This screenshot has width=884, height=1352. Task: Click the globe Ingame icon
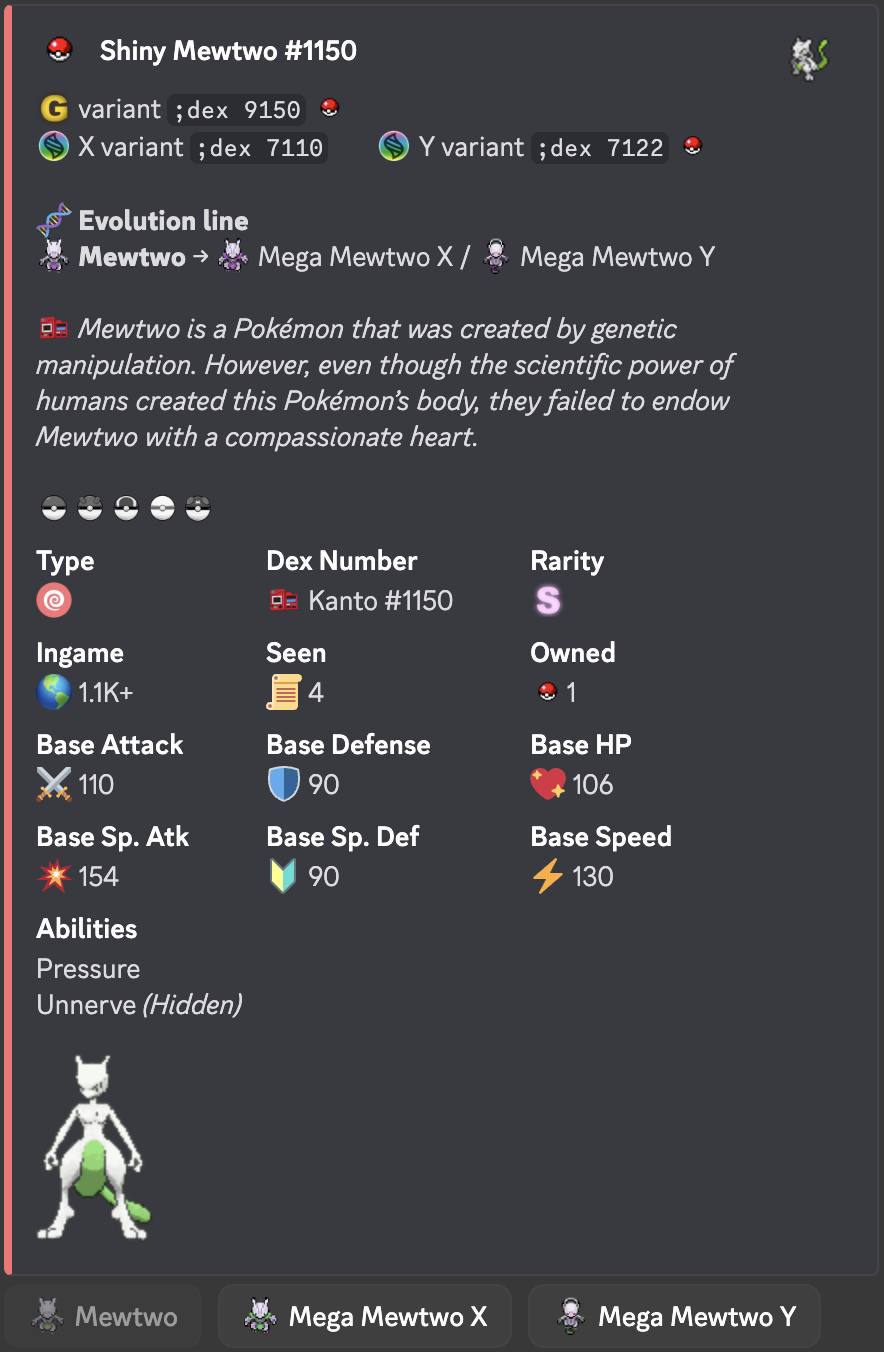pyautogui.click(x=54, y=692)
